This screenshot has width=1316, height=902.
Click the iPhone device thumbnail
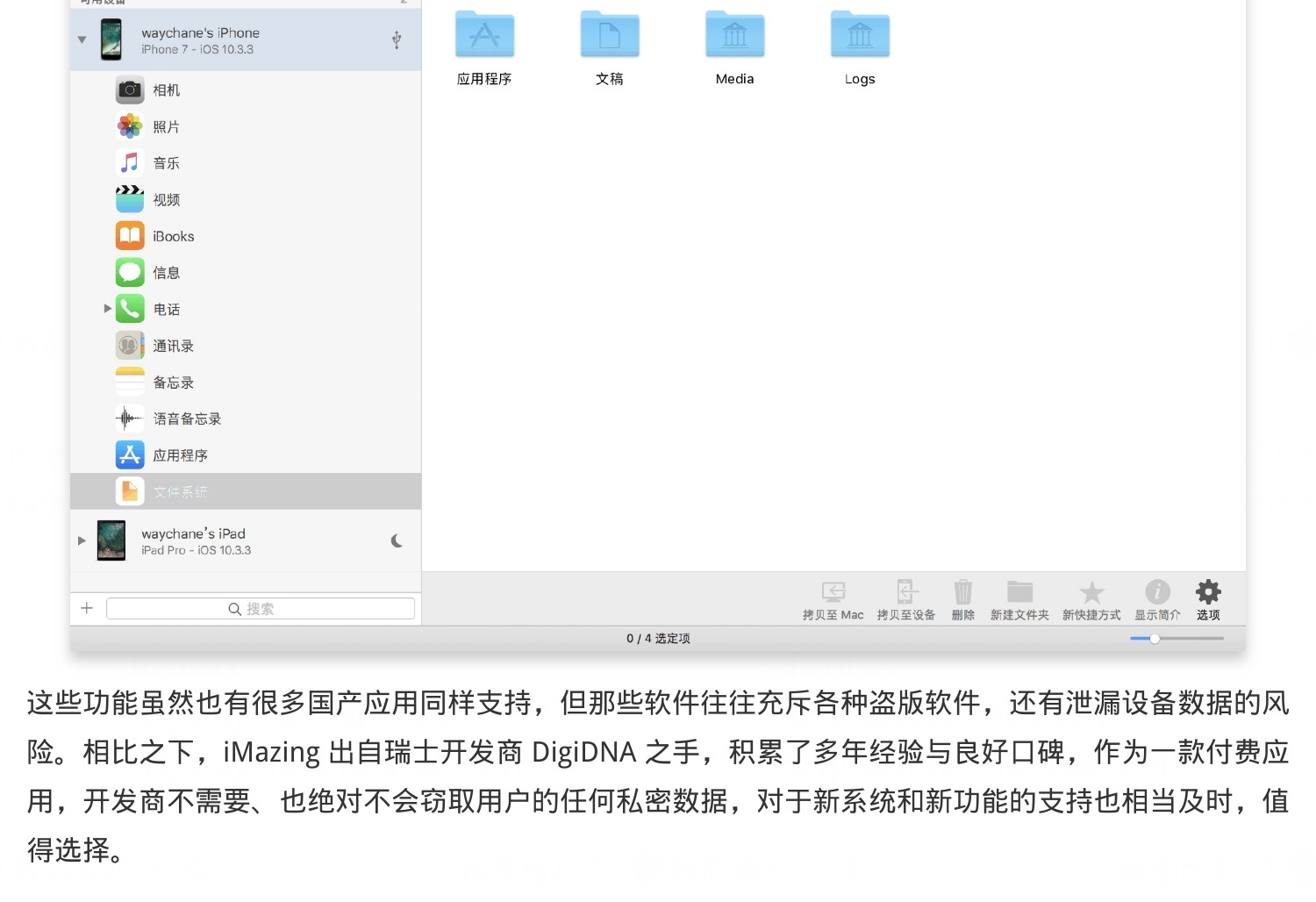tap(111, 39)
